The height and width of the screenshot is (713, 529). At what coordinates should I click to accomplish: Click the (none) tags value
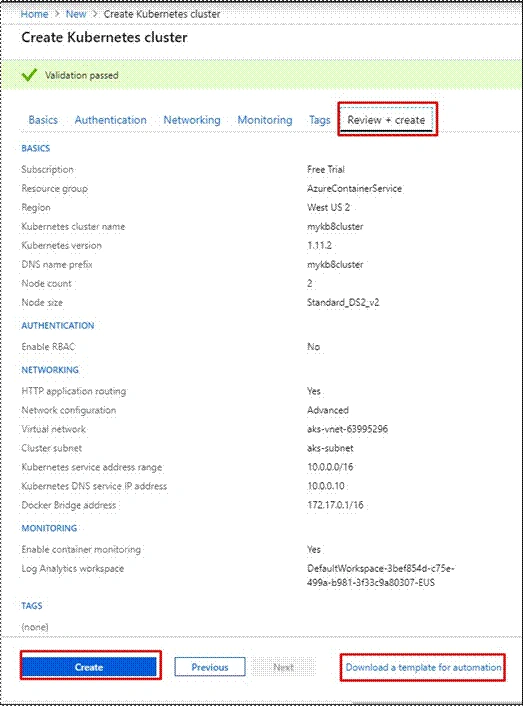[35, 627]
